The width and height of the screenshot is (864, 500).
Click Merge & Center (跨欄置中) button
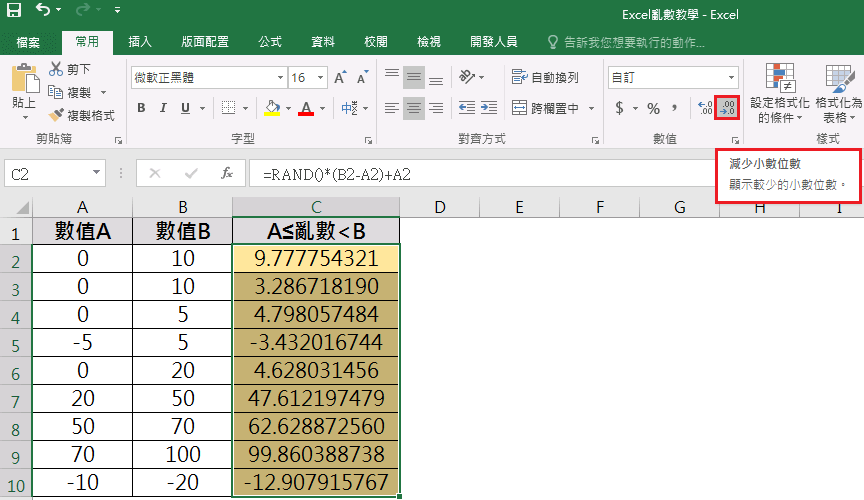[547, 108]
